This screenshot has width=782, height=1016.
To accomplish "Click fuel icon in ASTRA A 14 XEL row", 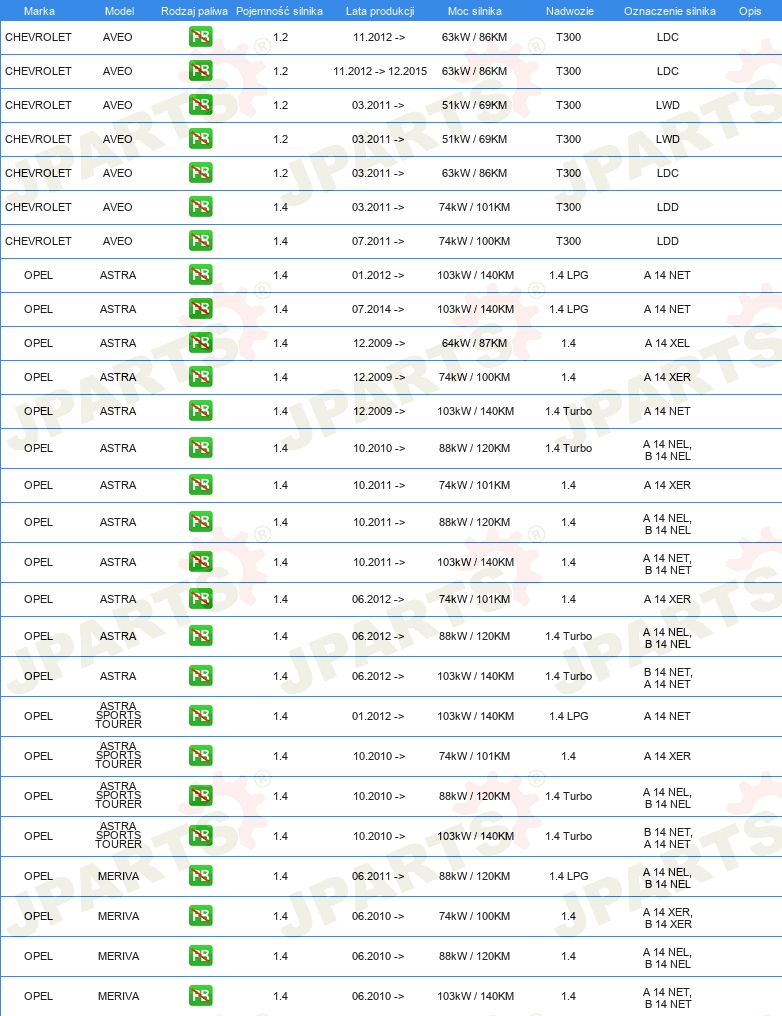I will tap(201, 343).
